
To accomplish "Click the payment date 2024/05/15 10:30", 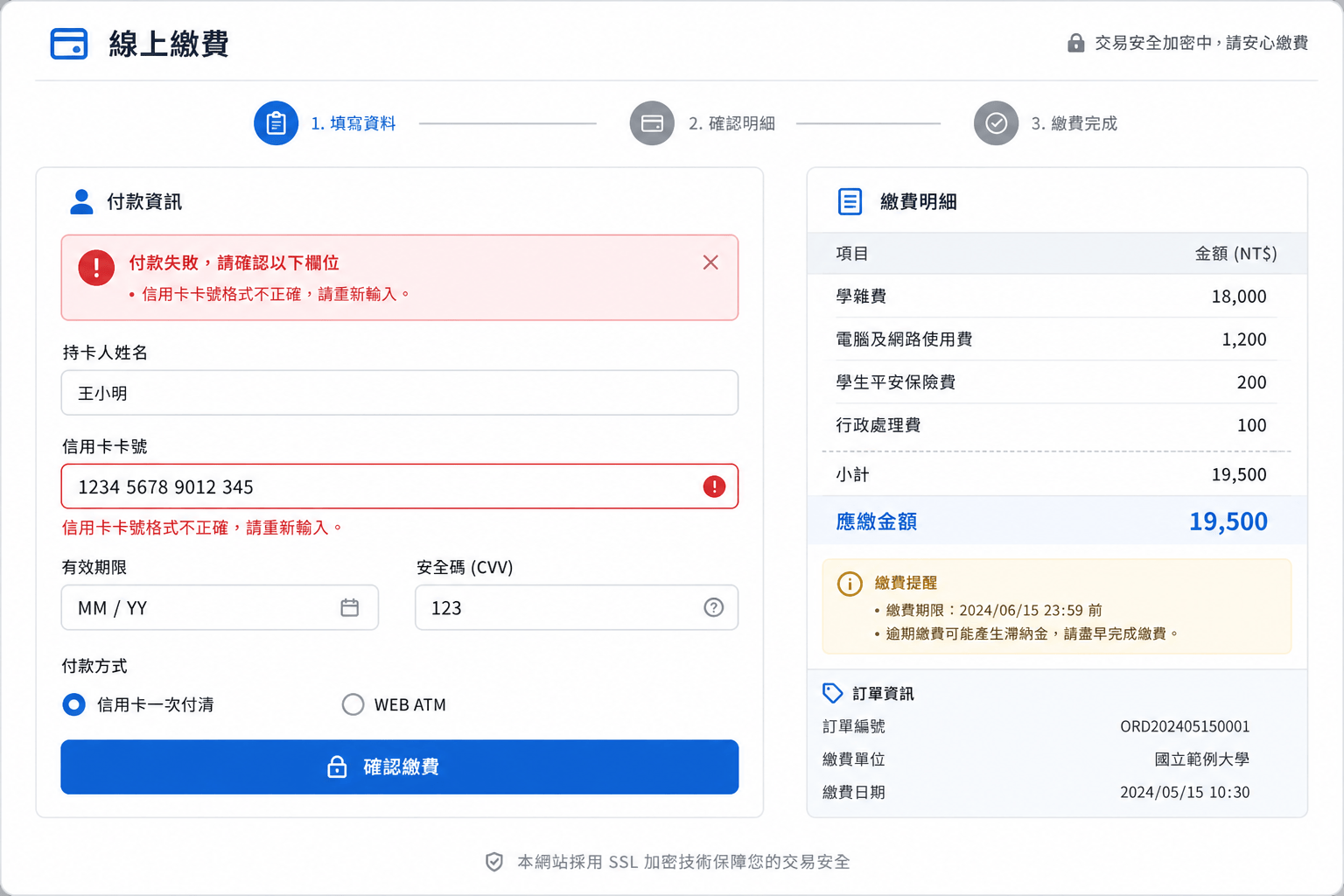I will (1185, 792).
